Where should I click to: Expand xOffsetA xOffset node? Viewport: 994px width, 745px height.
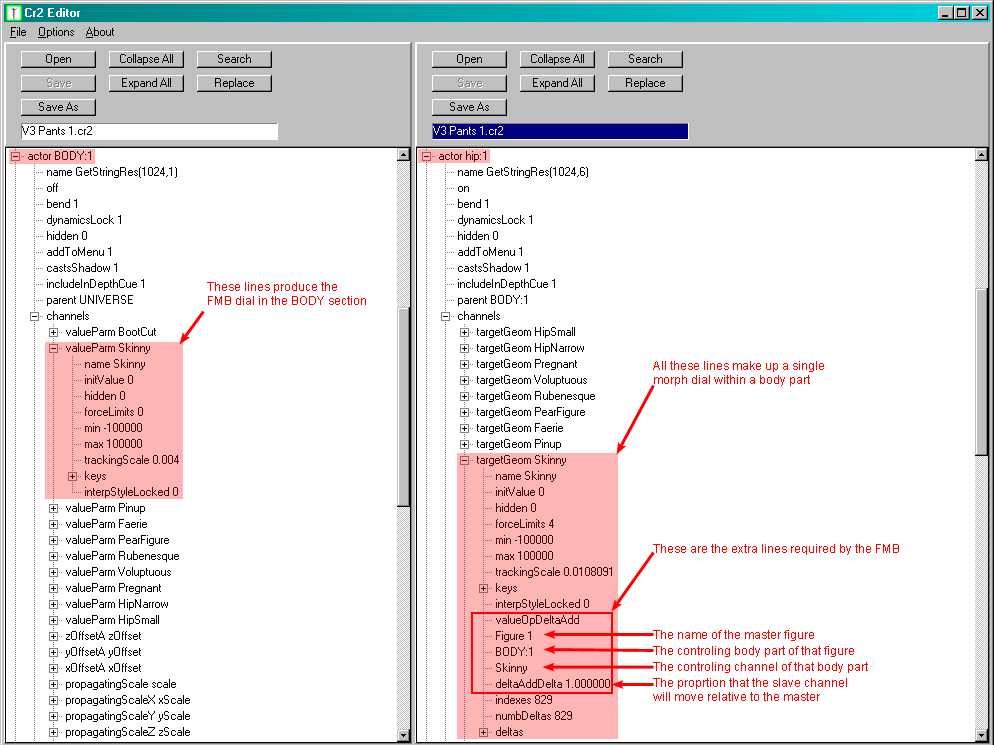pyautogui.click(x=53, y=668)
